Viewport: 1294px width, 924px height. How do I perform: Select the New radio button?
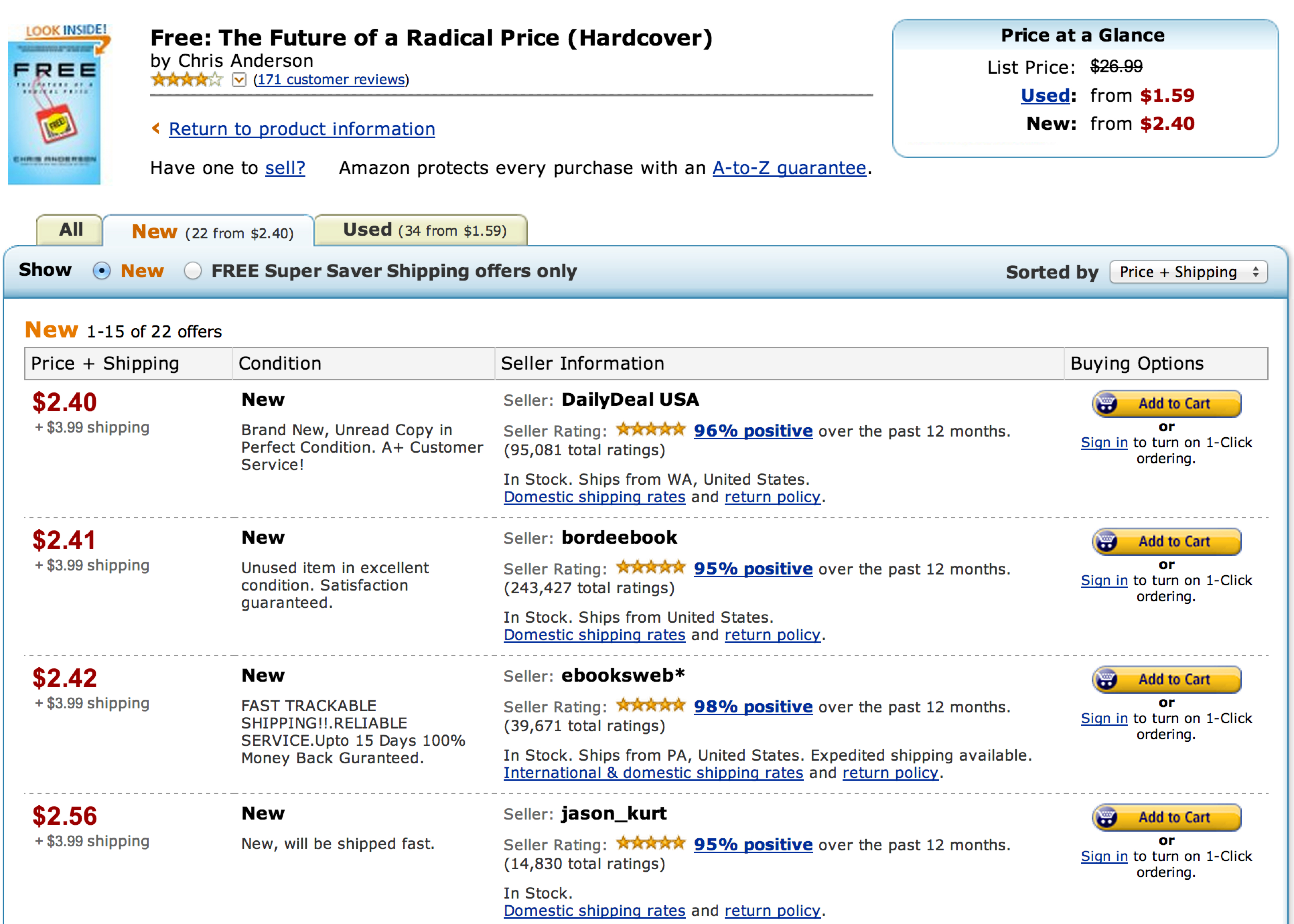coord(102,271)
